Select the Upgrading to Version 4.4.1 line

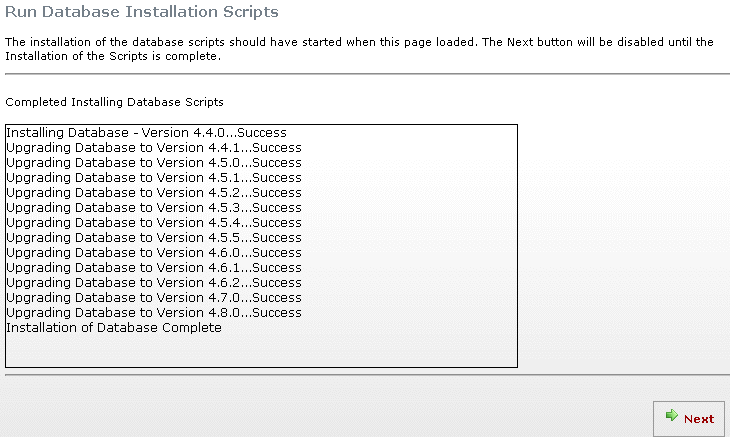click(x=154, y=148)
